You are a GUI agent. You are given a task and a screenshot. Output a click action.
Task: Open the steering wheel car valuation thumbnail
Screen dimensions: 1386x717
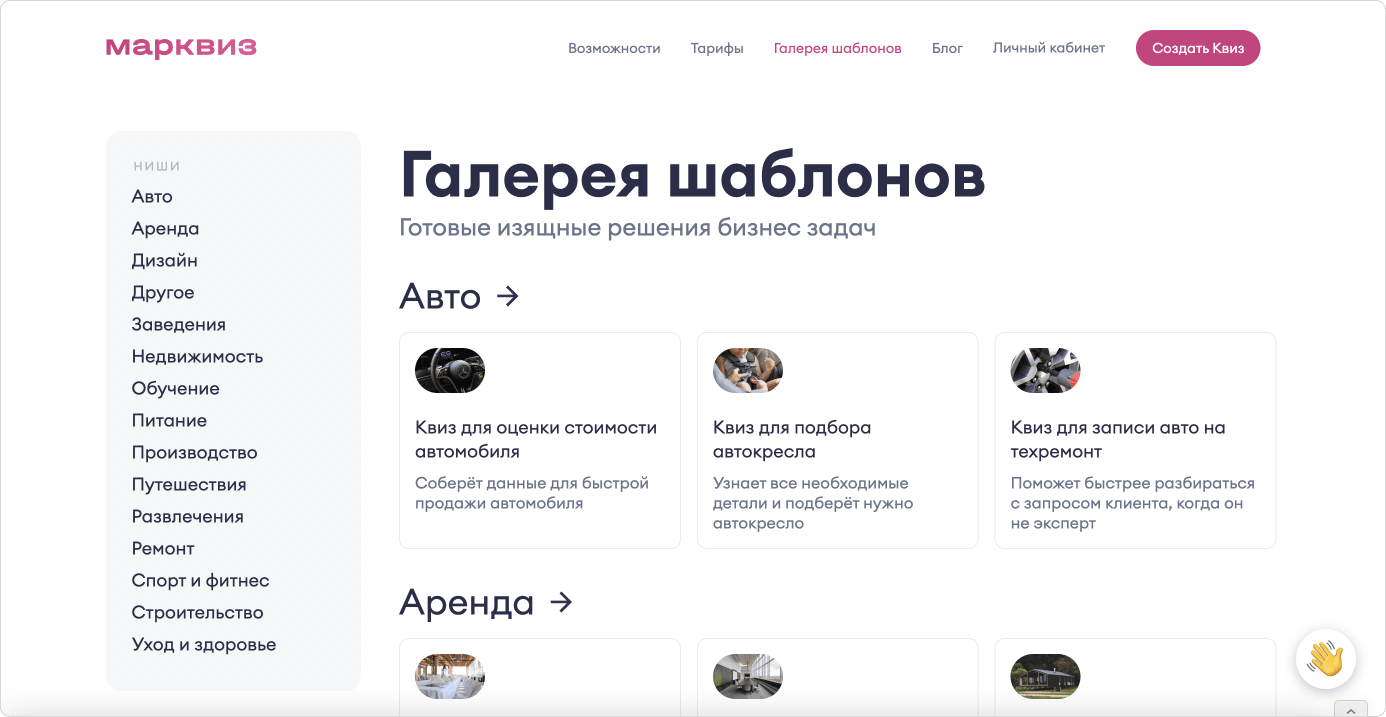pos(450,370)
